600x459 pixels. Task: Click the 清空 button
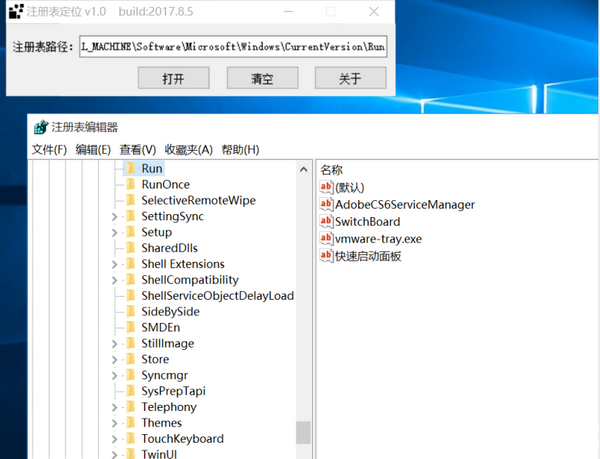pos(262,78)
